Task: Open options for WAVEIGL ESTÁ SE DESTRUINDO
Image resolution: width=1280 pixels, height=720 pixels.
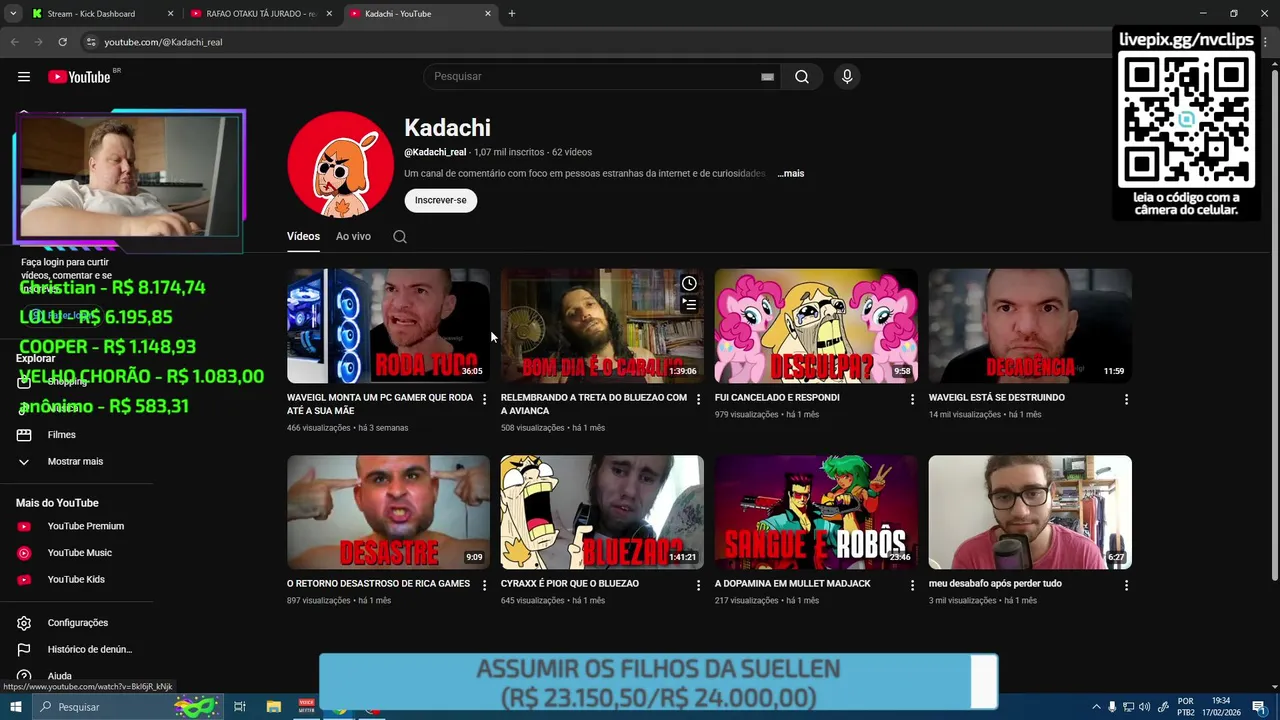Action: point(1126,399)
